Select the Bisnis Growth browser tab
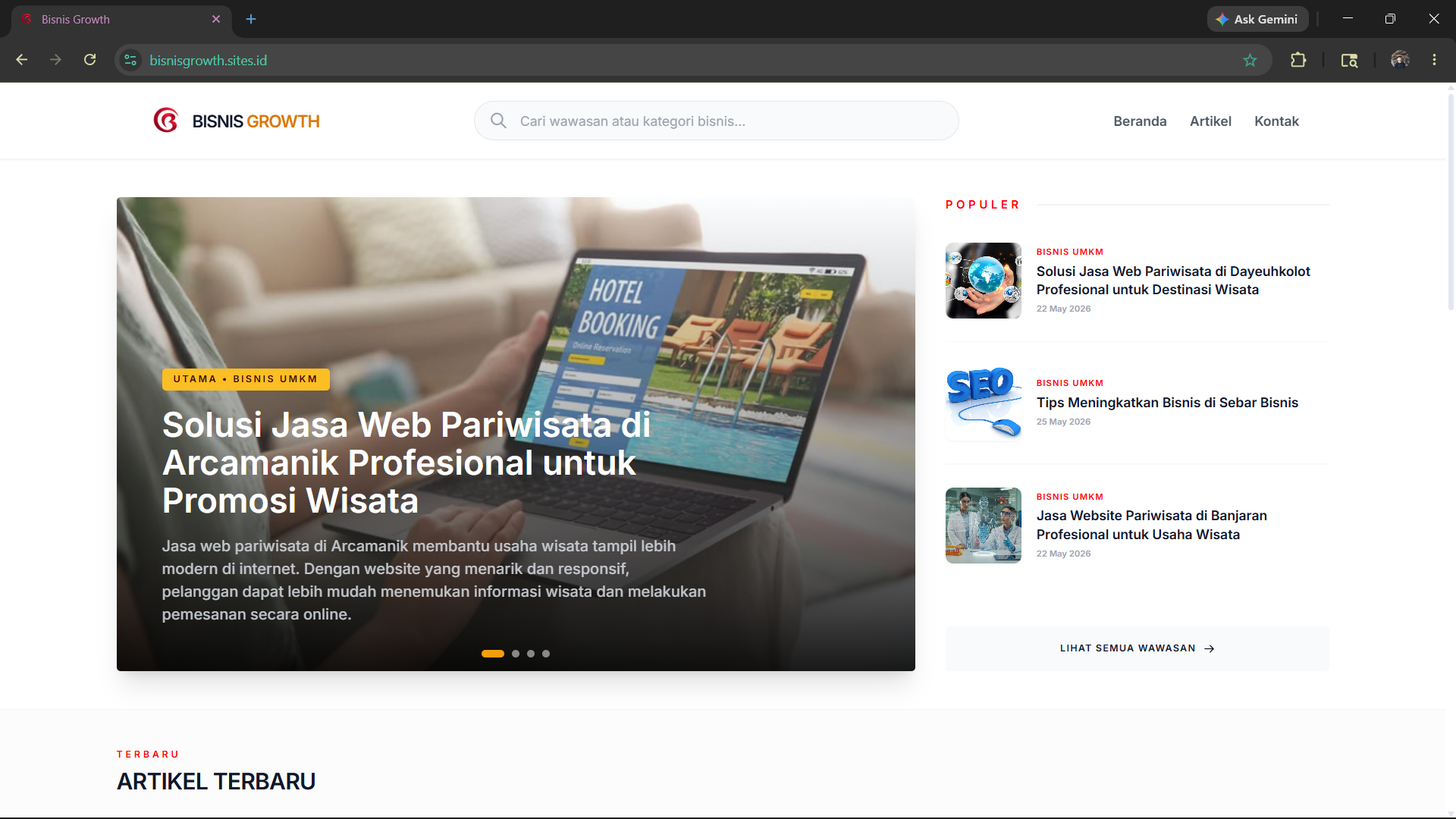 (121, 20)
